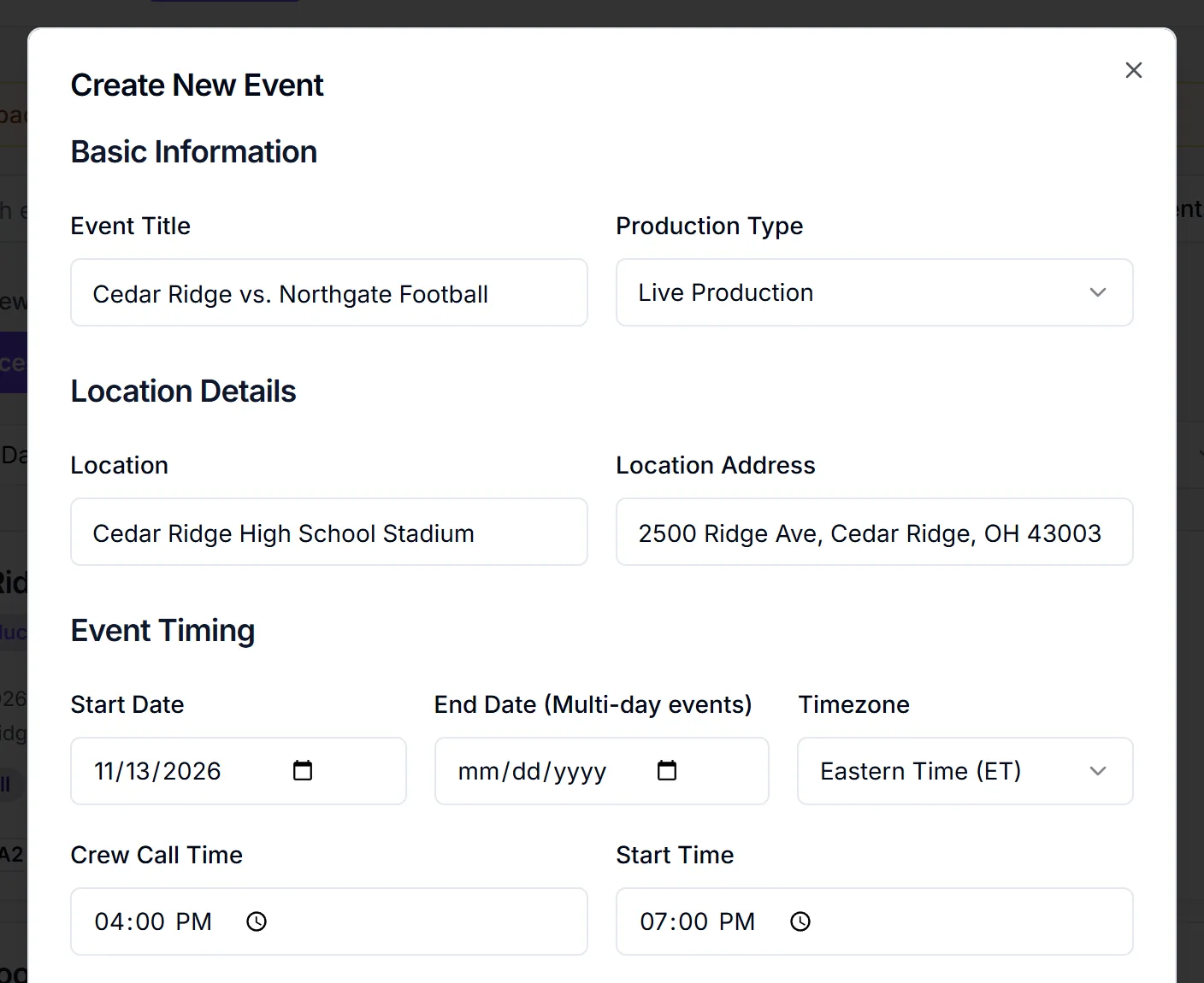This screenshot has width=1204, height=983.
Task: Select the End Date mm/dd/yyyy field
Action: [x=602, y=771]
